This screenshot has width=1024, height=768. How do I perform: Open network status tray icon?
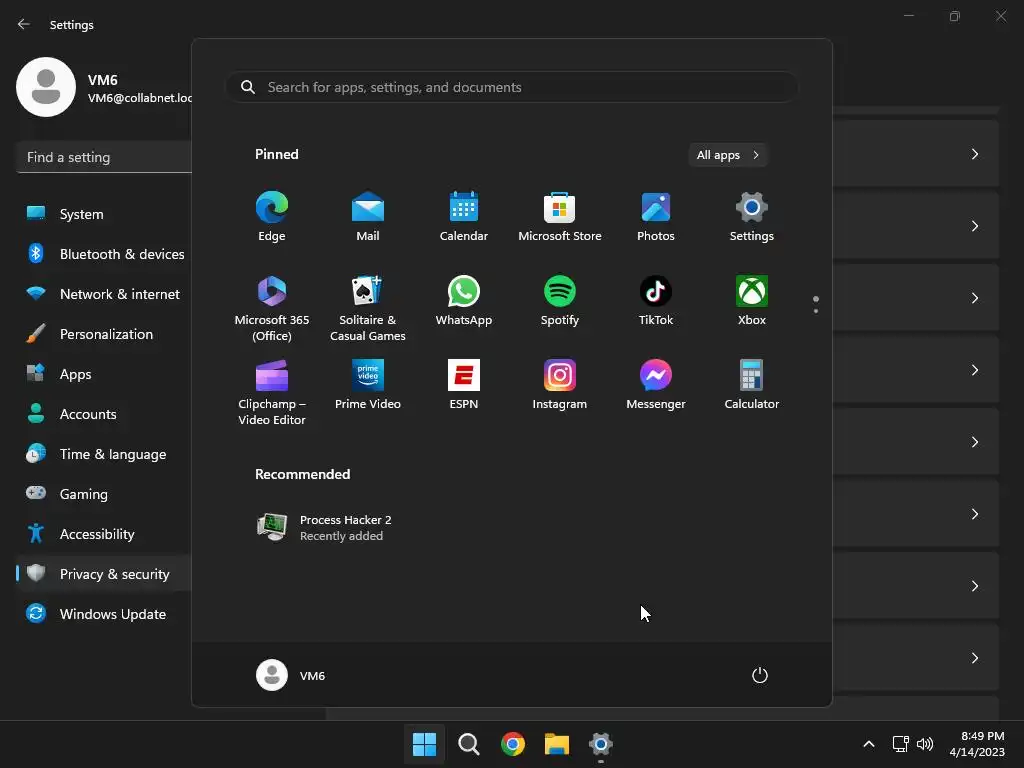point(901,744)
